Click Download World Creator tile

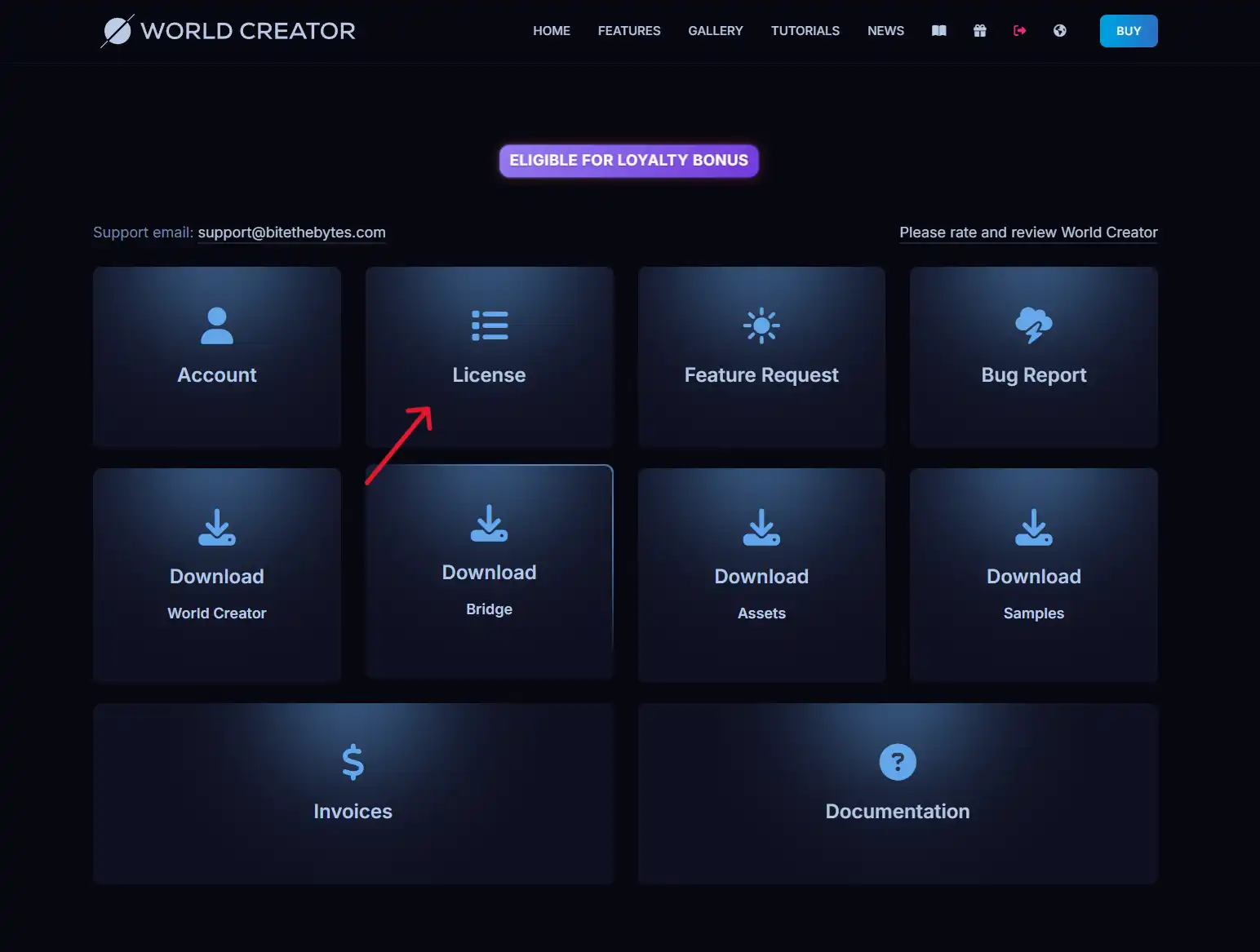click(217, 574)
